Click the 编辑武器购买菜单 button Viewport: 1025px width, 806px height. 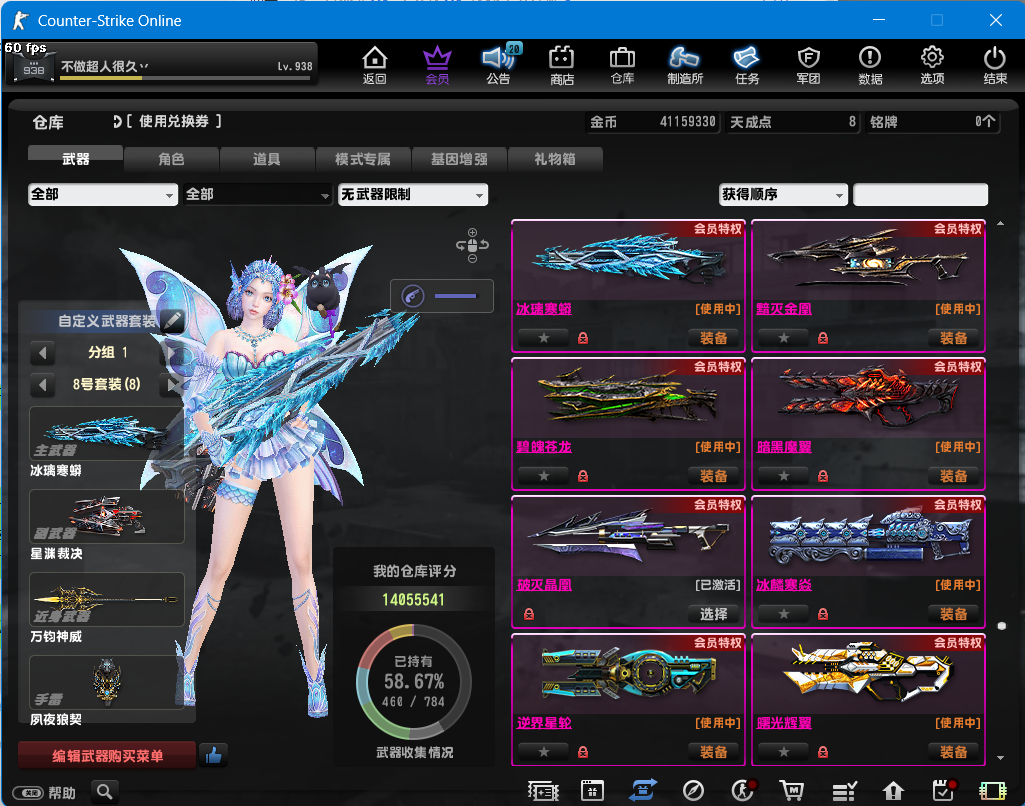107,756
